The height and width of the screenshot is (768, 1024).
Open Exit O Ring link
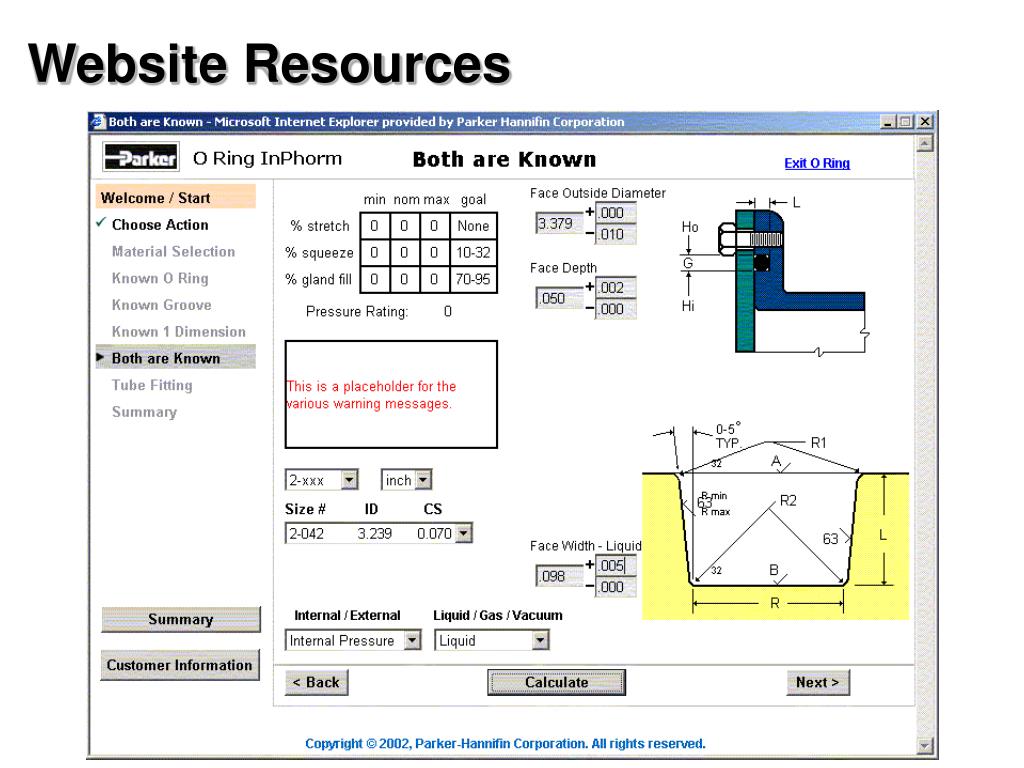pyautogui.click(x=816, y=163)
